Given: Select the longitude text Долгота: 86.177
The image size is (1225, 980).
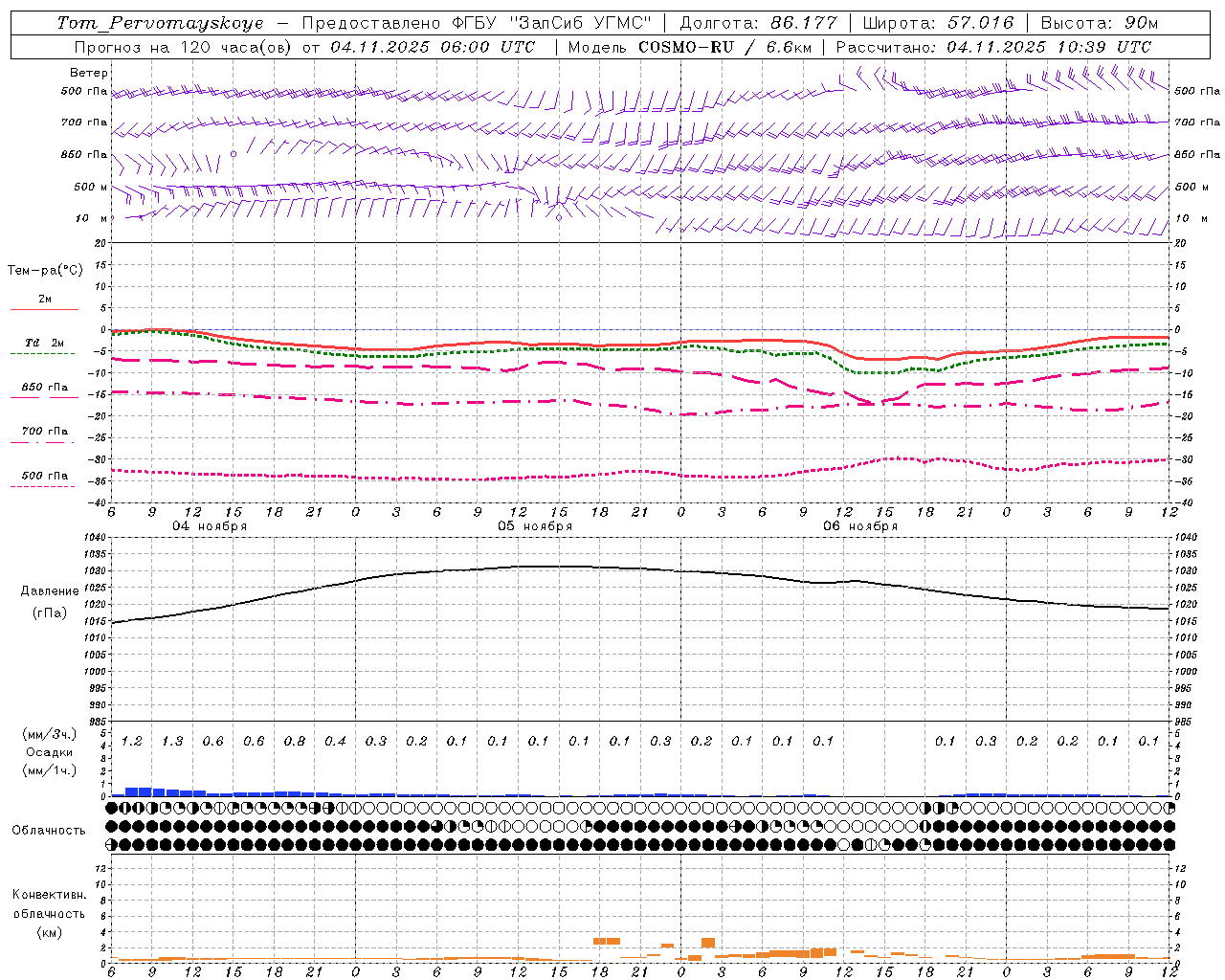Looking at the screenshot, I should pyautogui.click(x=758, y=23).
